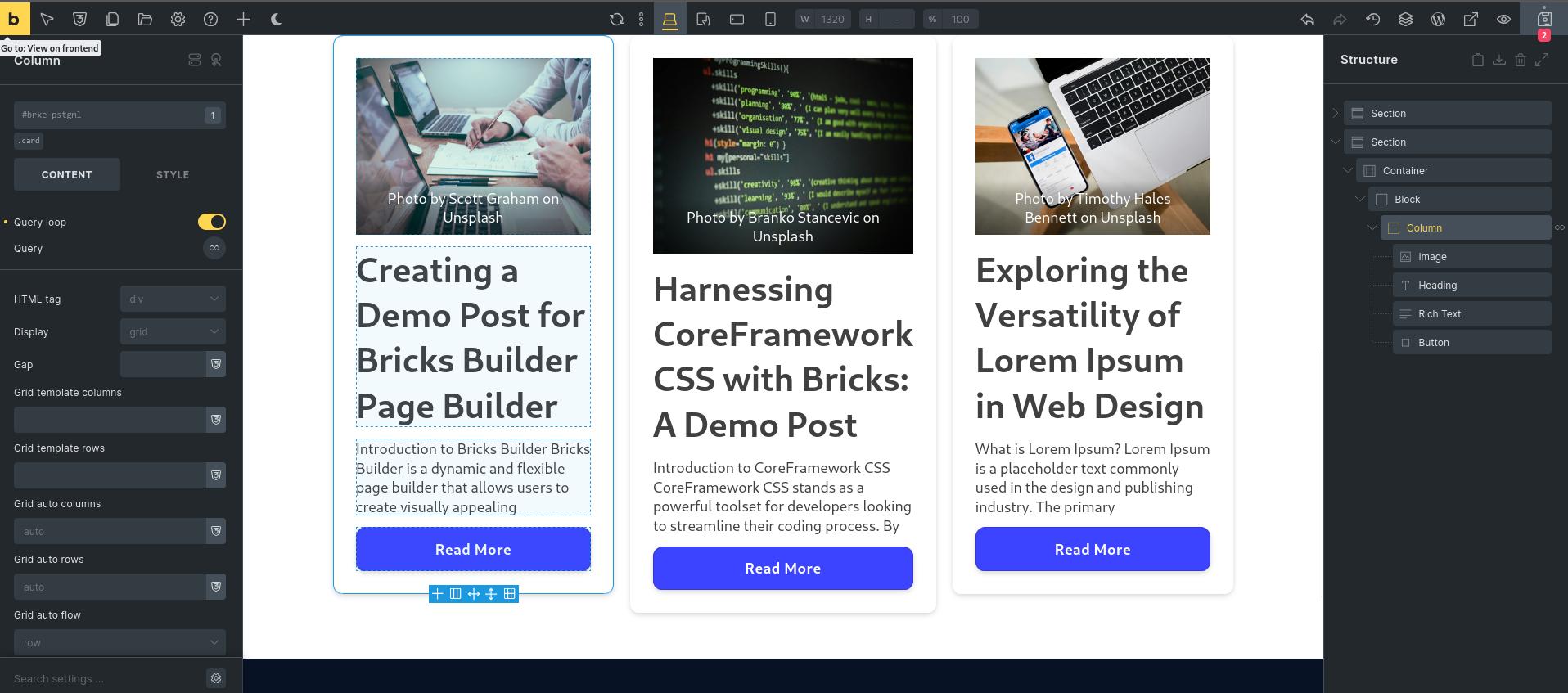Open the Pages icon in toolbar
Image resolution: width=1568 pixels, height=693 pixels.
click(x=112, y=20)
